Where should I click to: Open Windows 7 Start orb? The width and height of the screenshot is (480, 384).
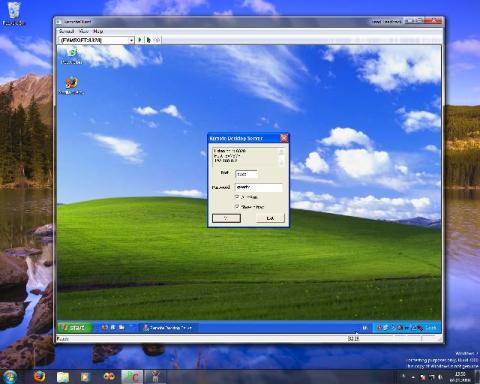tap(10, 377)
